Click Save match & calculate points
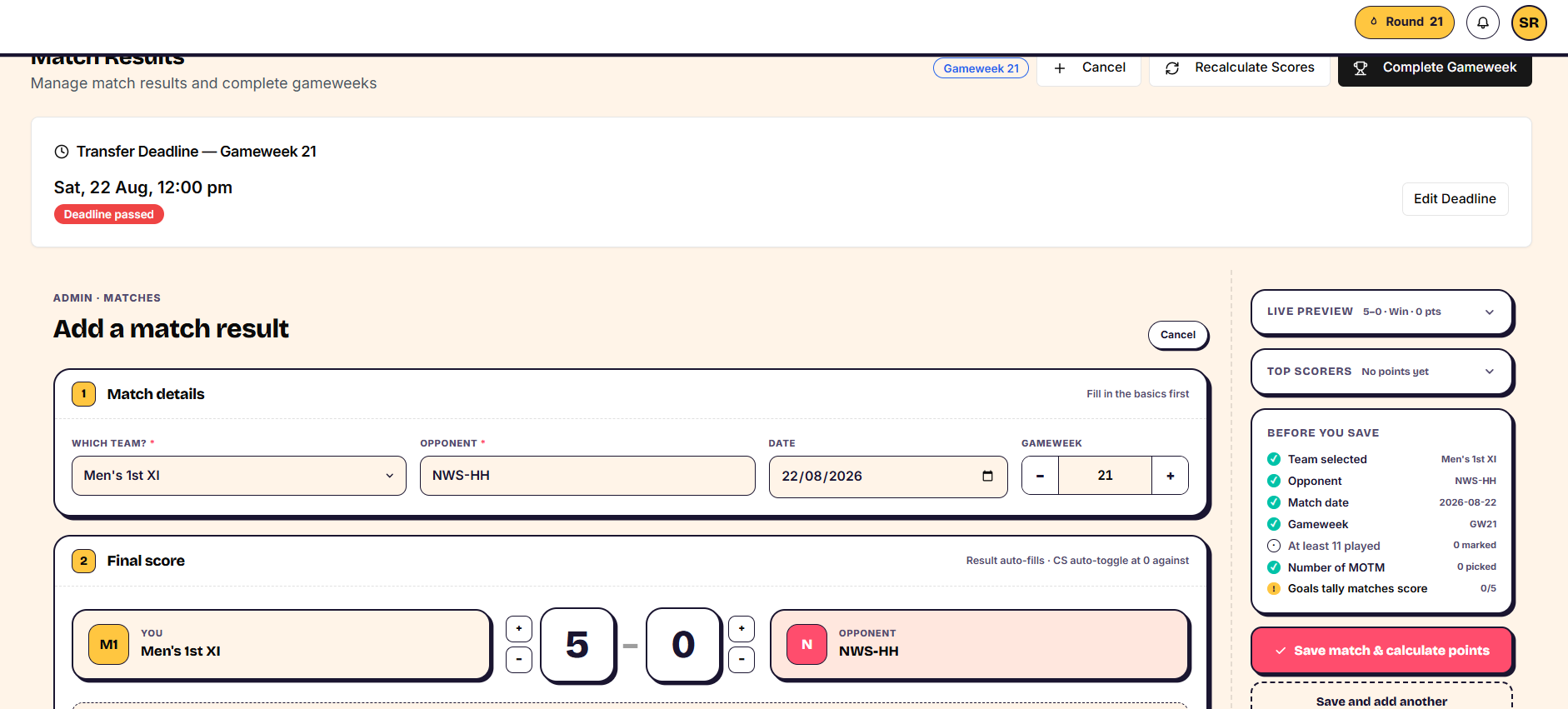The width and height of the screenshot is (1568, 709). pos(1381,651)
